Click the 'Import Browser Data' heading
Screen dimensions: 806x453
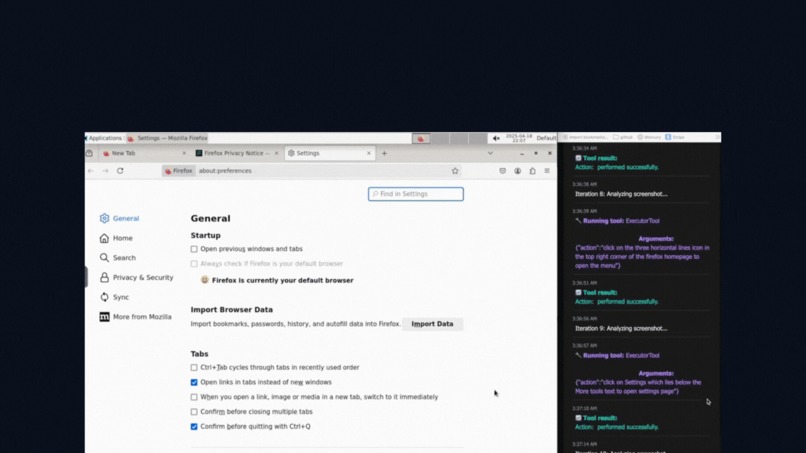[232, 310]
